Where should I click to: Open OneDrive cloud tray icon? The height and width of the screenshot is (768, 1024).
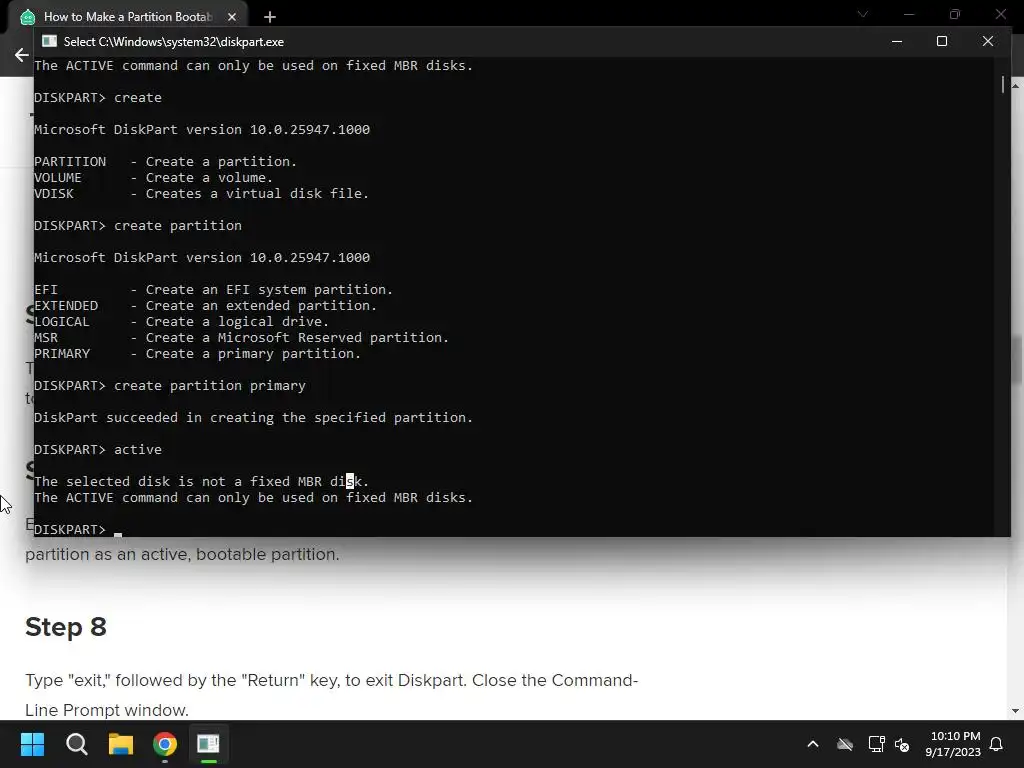(845, 744)
